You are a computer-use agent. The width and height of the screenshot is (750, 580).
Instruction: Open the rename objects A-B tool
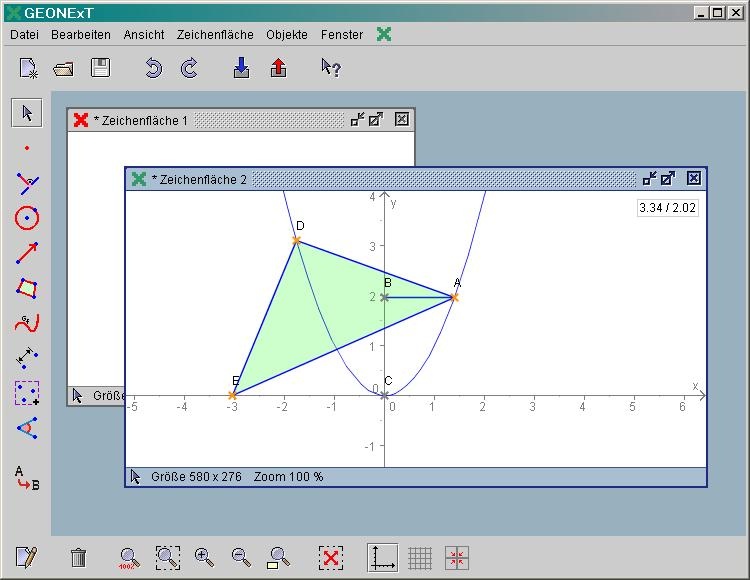(x=27, y=478)
